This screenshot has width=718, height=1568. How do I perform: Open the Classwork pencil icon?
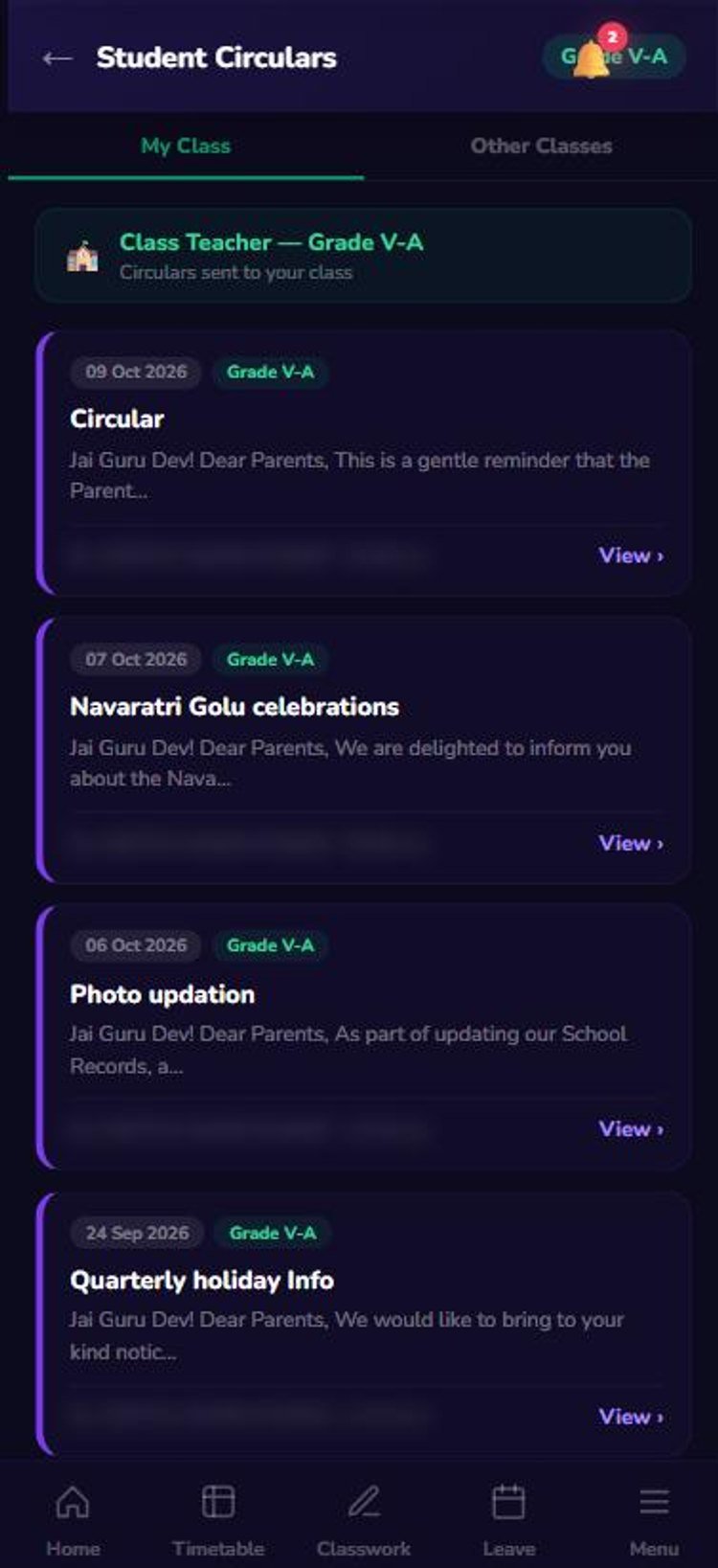pos(364,1502)
